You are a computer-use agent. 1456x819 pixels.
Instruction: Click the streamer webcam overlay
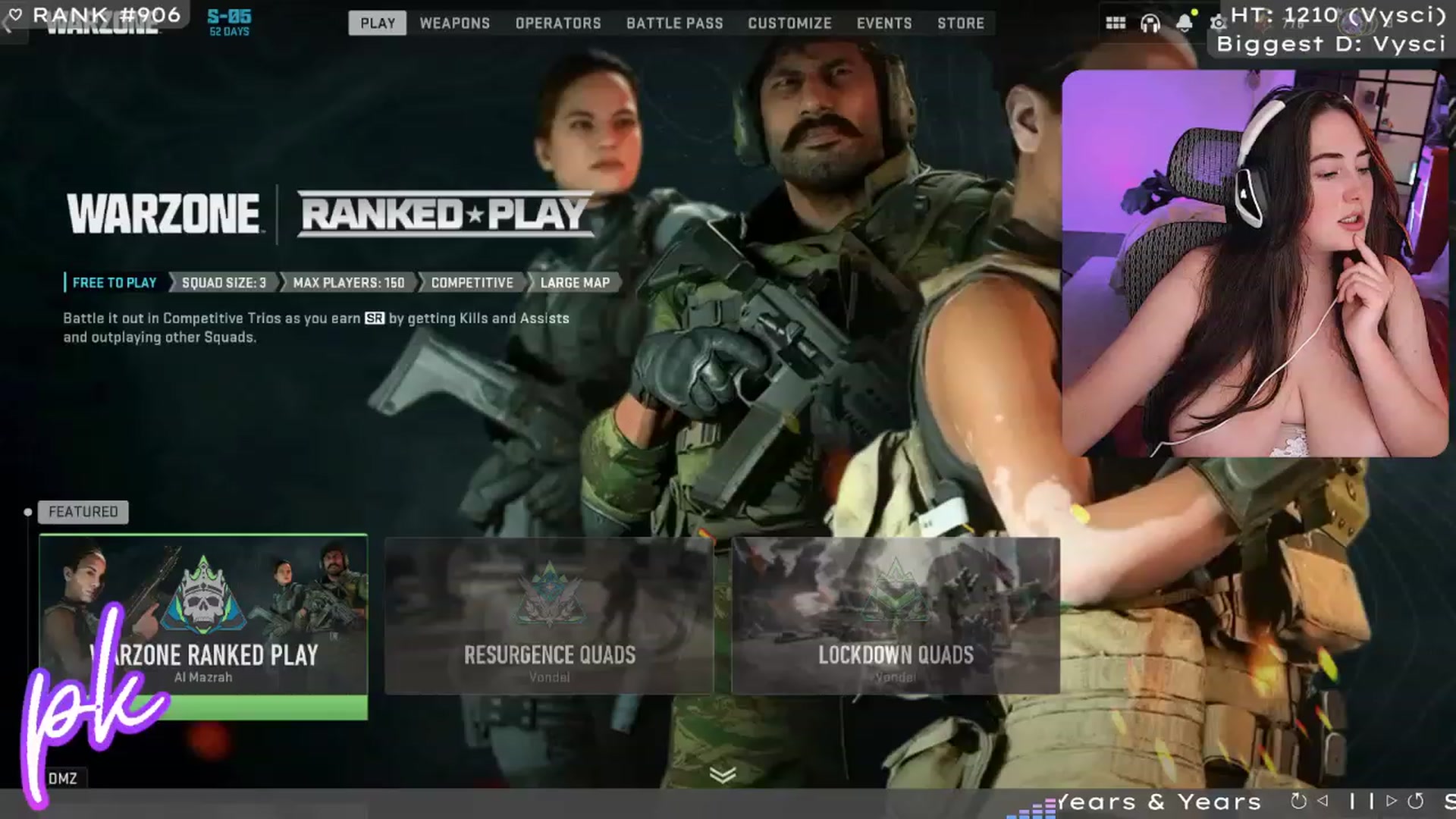point(1255,264)
